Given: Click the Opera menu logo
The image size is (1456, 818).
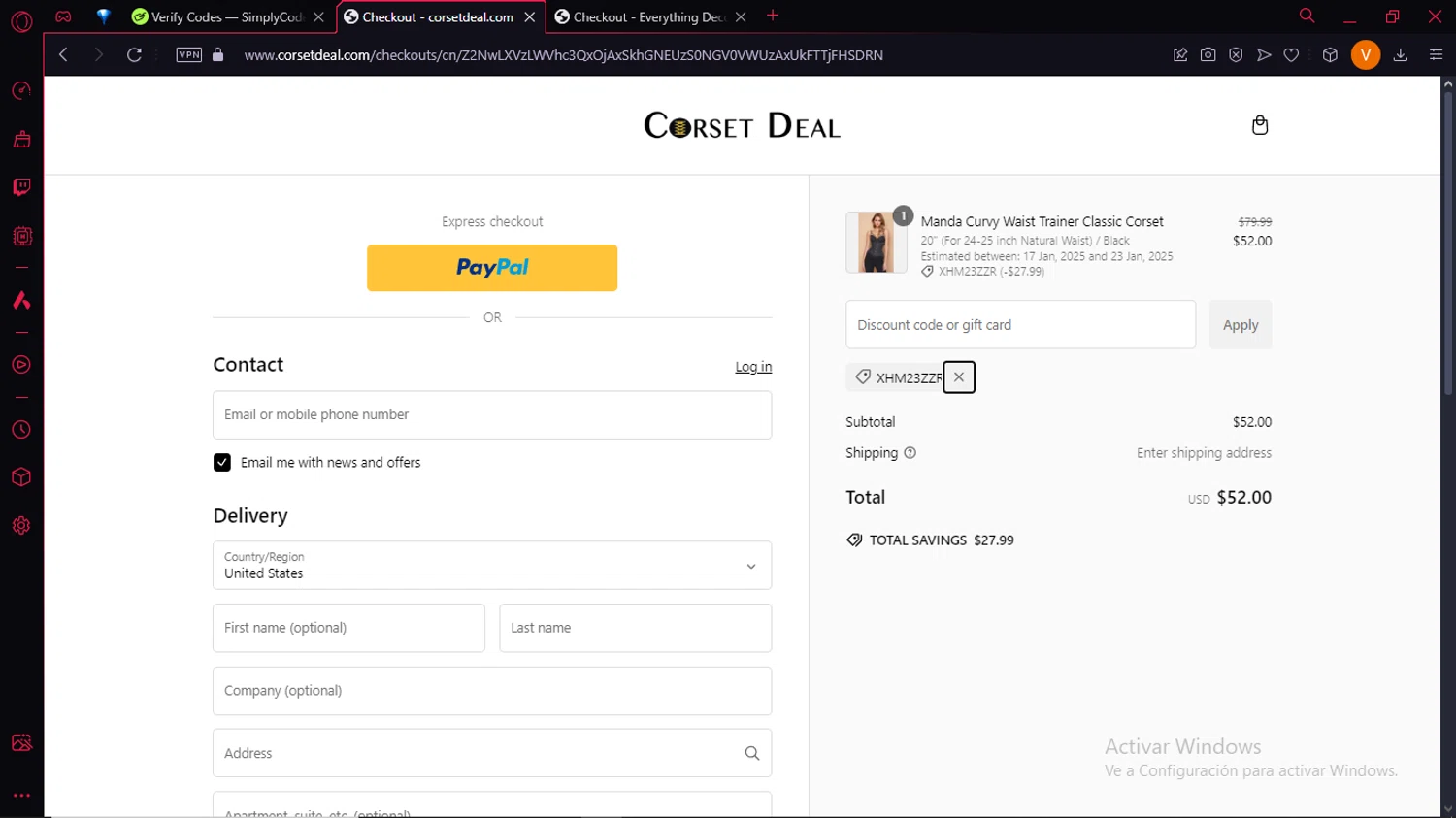Looking at the screenshot, I should 21,20.
